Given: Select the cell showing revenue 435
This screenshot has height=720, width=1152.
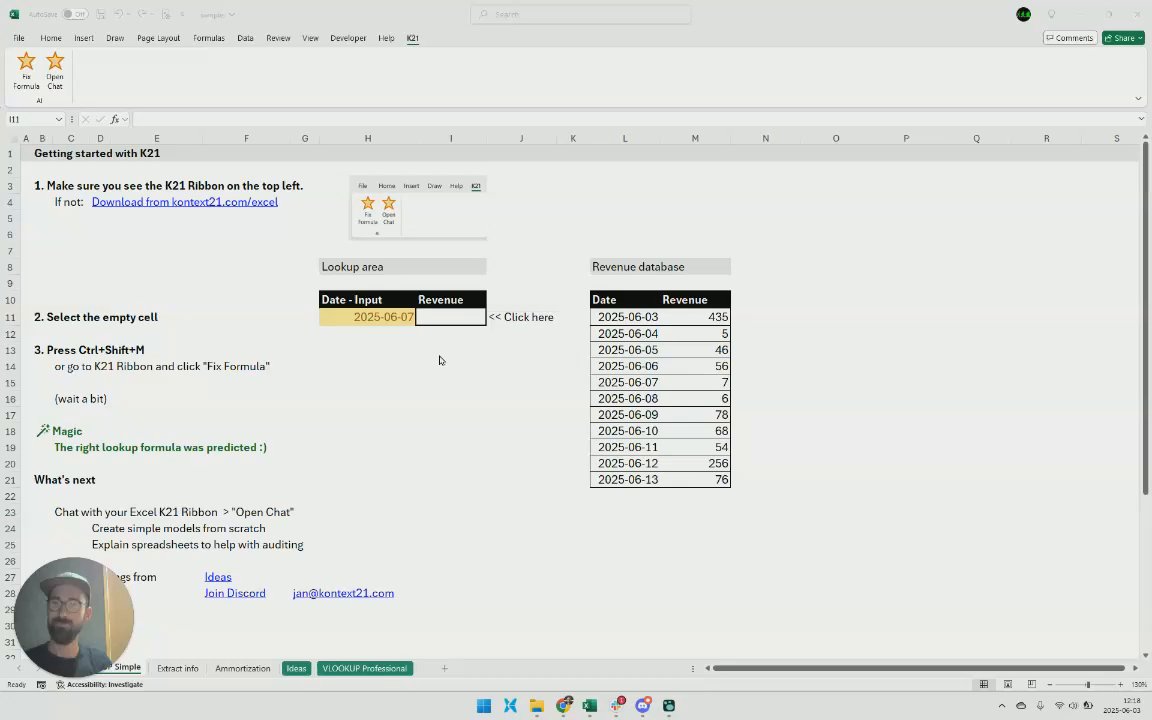Looking at the screenshot, I should pos(695,317).
